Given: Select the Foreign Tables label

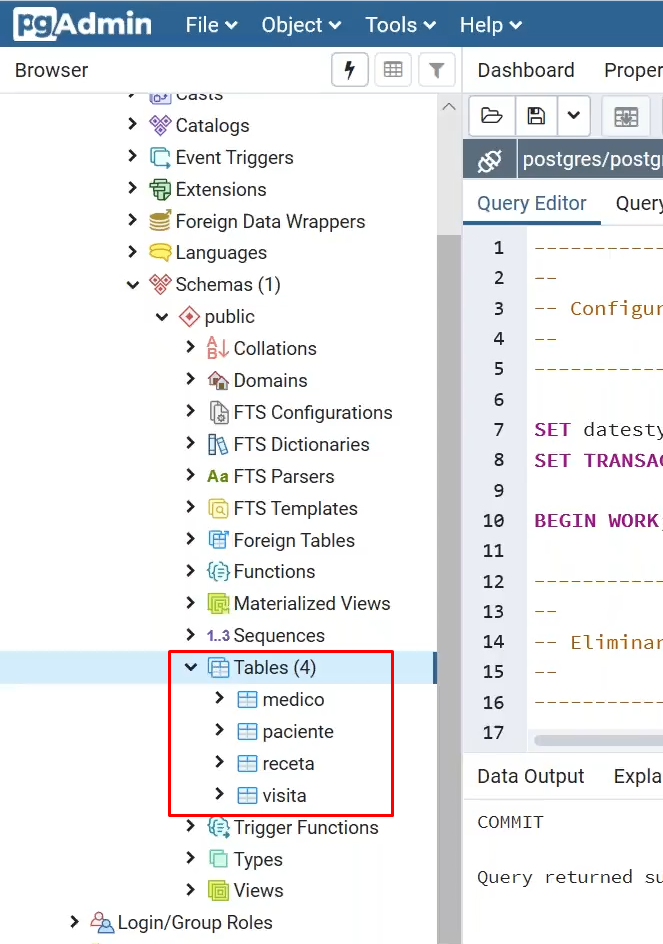Looking at the screenshot, I should (294, 540).
